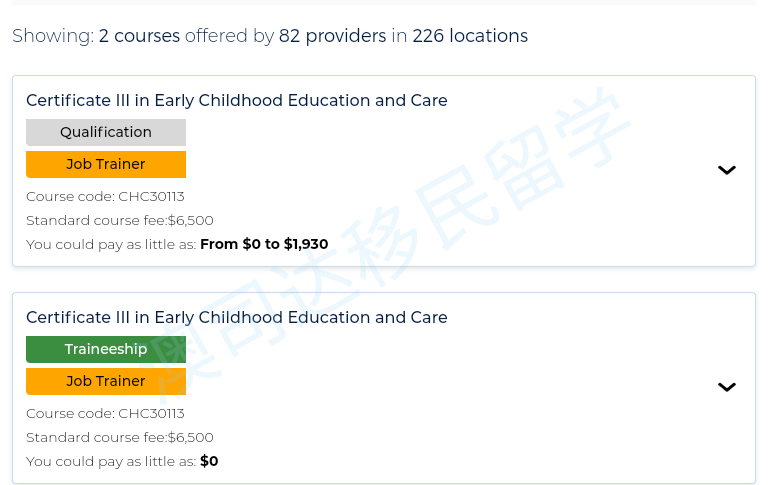Click the 'Showing:' label

click(x=53, y=36)
